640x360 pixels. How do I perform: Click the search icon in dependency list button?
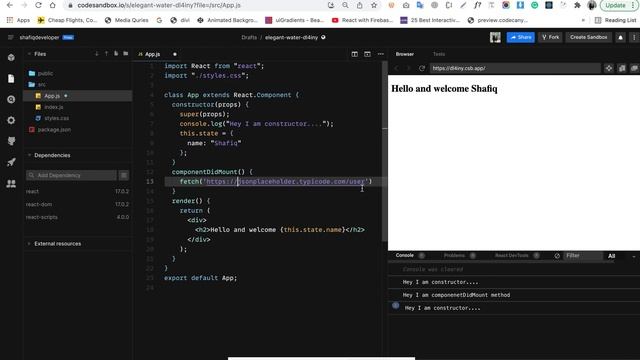click(124, 175)
